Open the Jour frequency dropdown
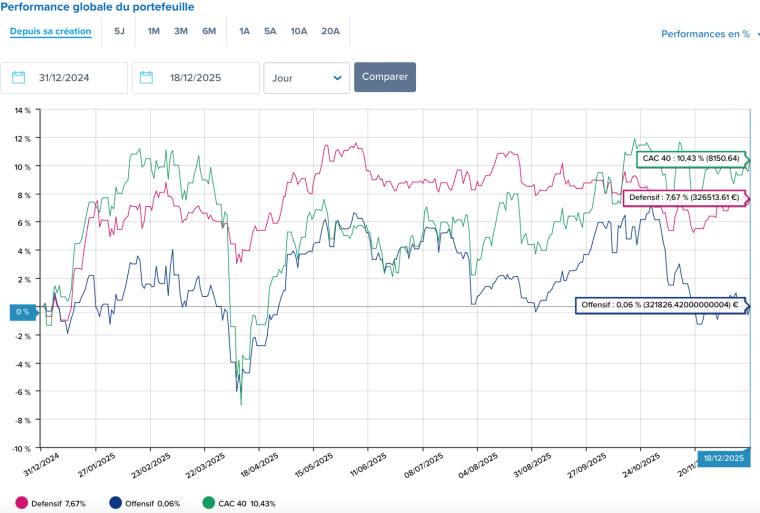The height and width of the screenshot is (513, 760). (306, 78)
